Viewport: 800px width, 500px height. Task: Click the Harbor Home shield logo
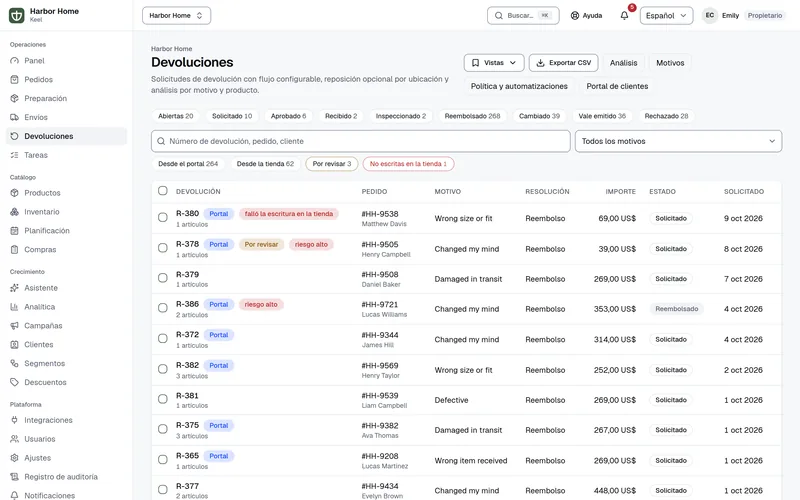tap(16, 15)
